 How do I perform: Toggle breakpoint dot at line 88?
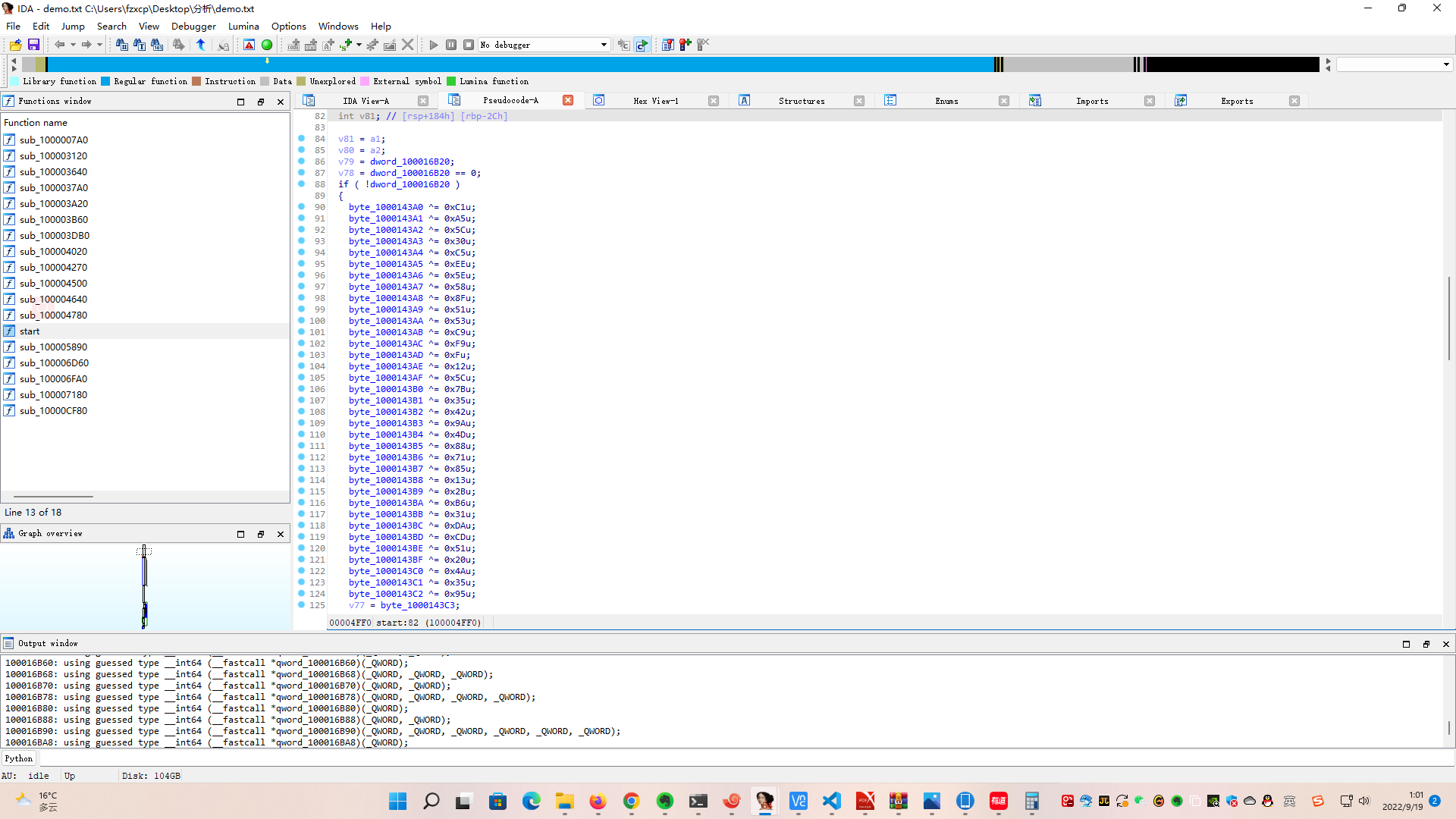pos(302,184)
